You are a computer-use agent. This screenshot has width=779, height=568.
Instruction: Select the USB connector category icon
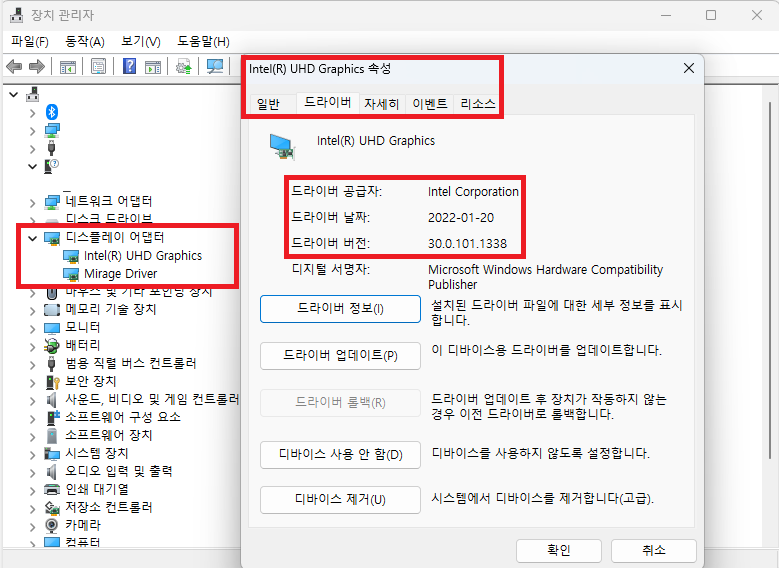tap(51, 148)
